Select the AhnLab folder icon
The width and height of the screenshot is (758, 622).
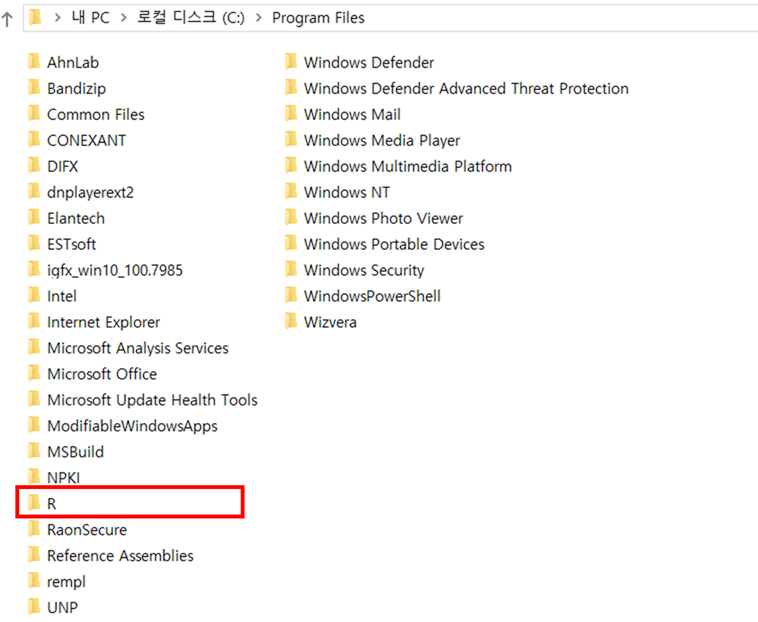[x=34, y=62]
